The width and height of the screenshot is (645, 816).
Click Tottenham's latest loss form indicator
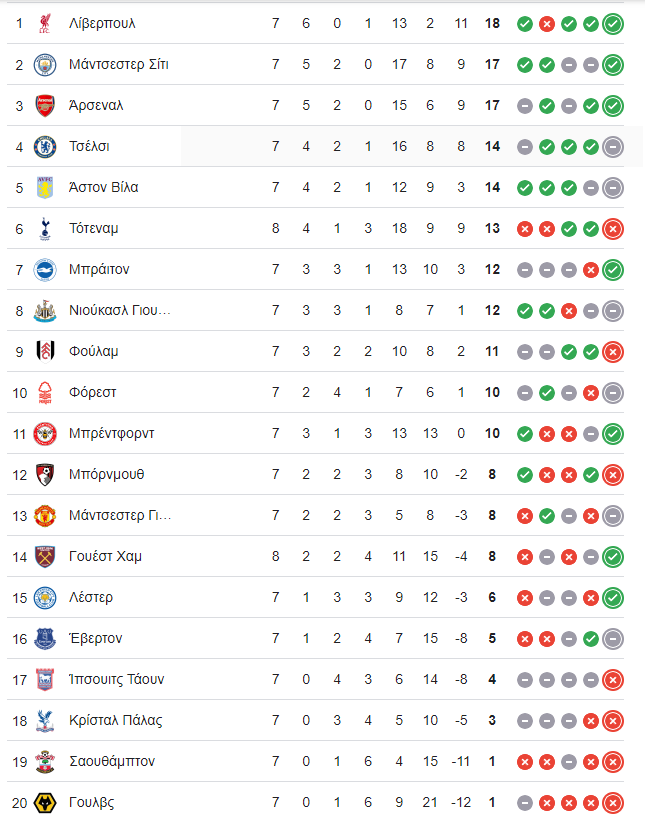(613, 229)
